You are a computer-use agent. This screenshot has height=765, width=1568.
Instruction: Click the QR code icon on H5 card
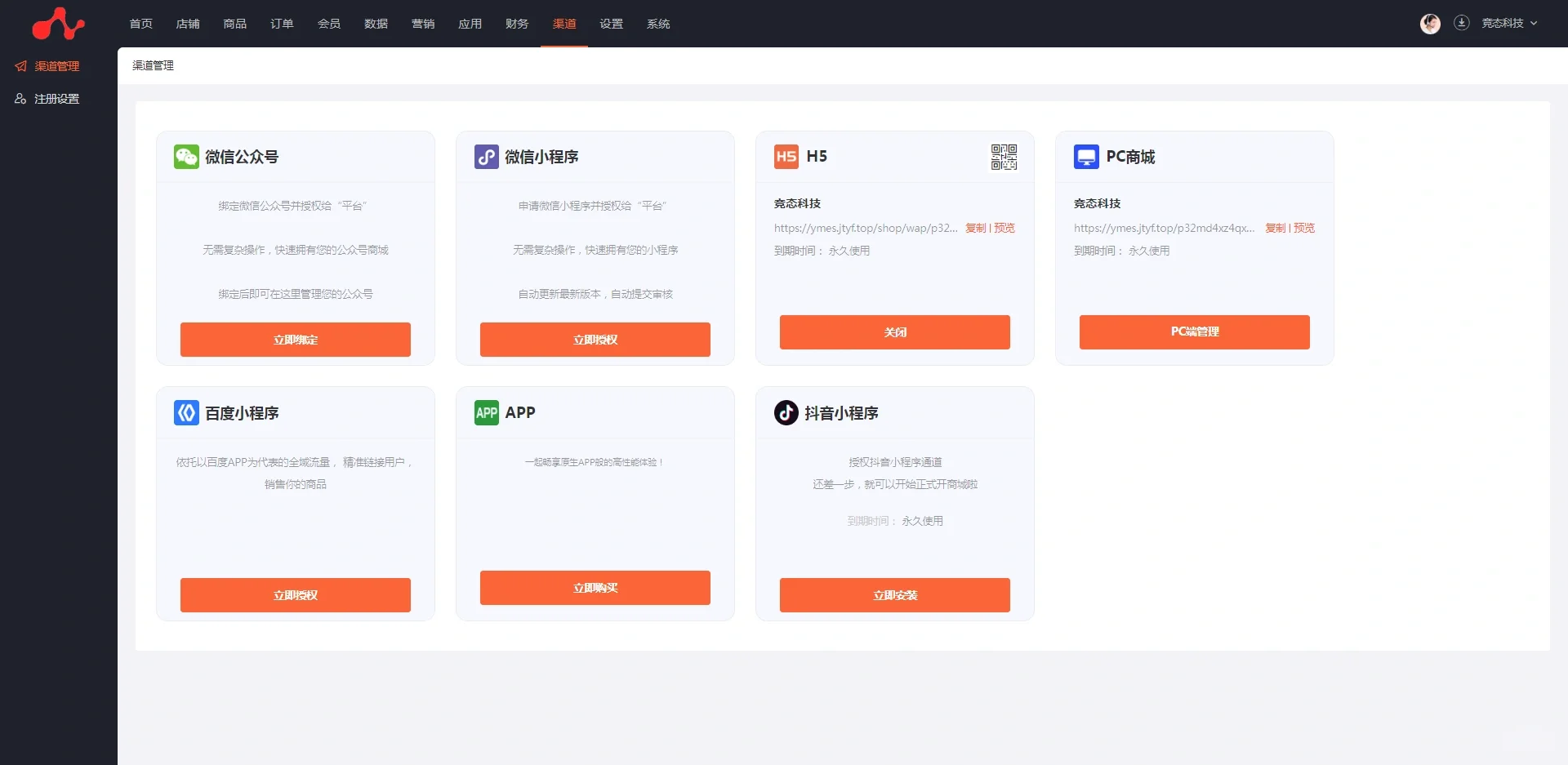[x=1004, y=157]
